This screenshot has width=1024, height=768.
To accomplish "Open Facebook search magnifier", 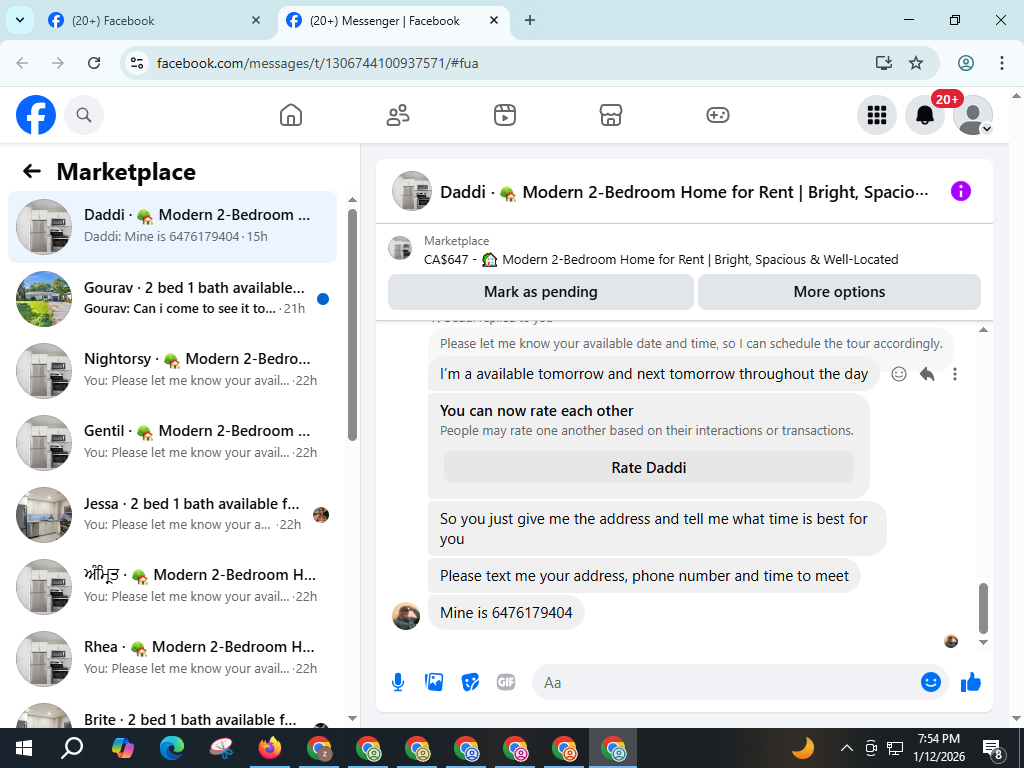I will 84,116.
